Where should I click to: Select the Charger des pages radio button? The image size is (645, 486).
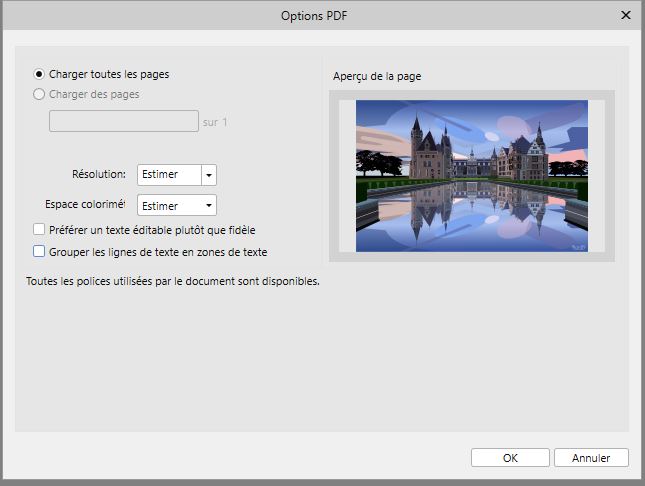pos(39,94)
